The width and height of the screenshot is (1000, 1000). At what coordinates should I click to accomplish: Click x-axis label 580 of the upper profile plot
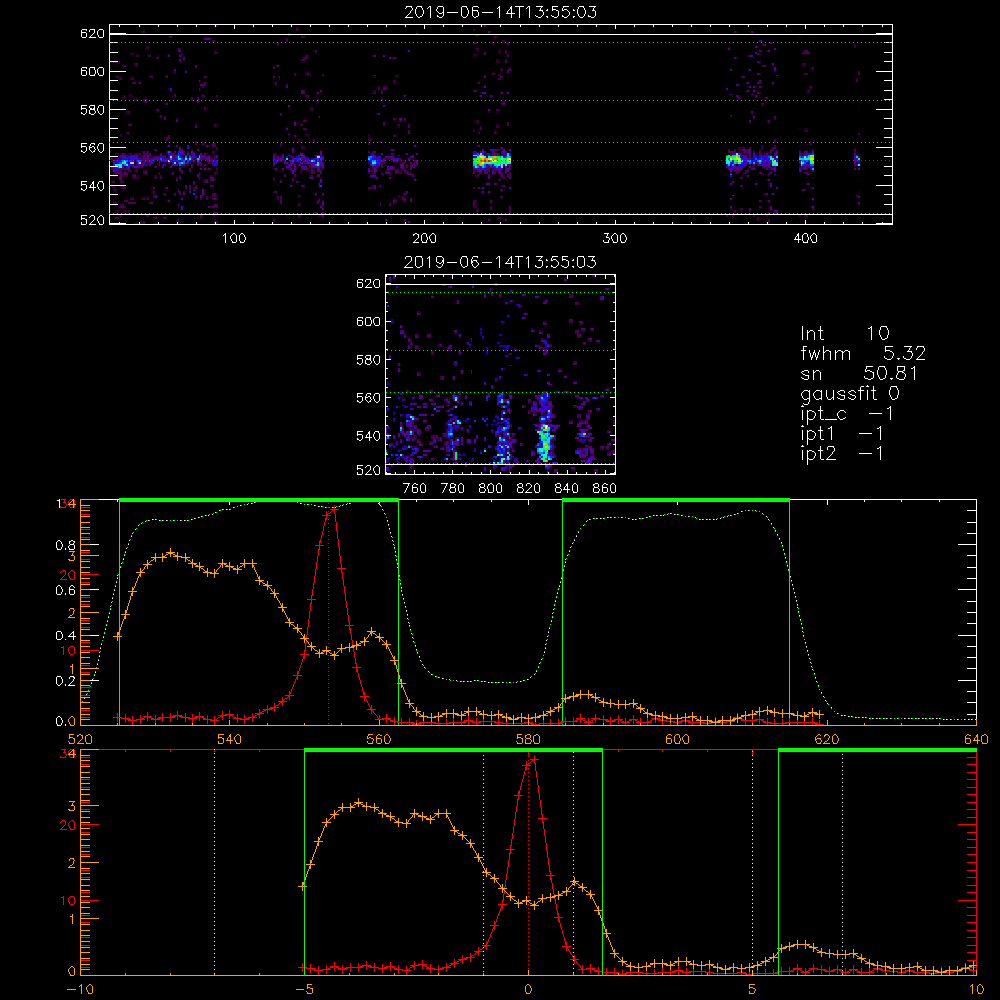click(x=528, y=739)
